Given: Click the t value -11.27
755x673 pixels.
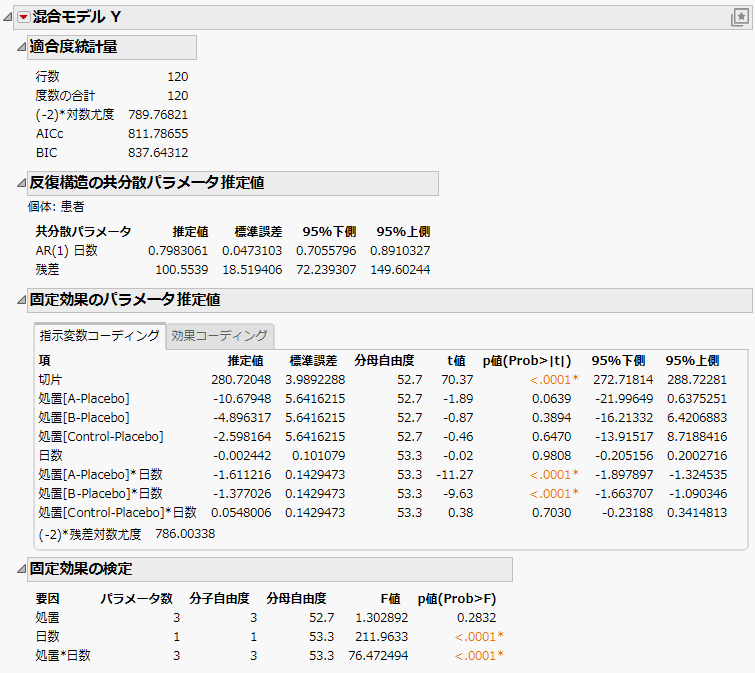Looking at the screenshot, I should [455, 475].
